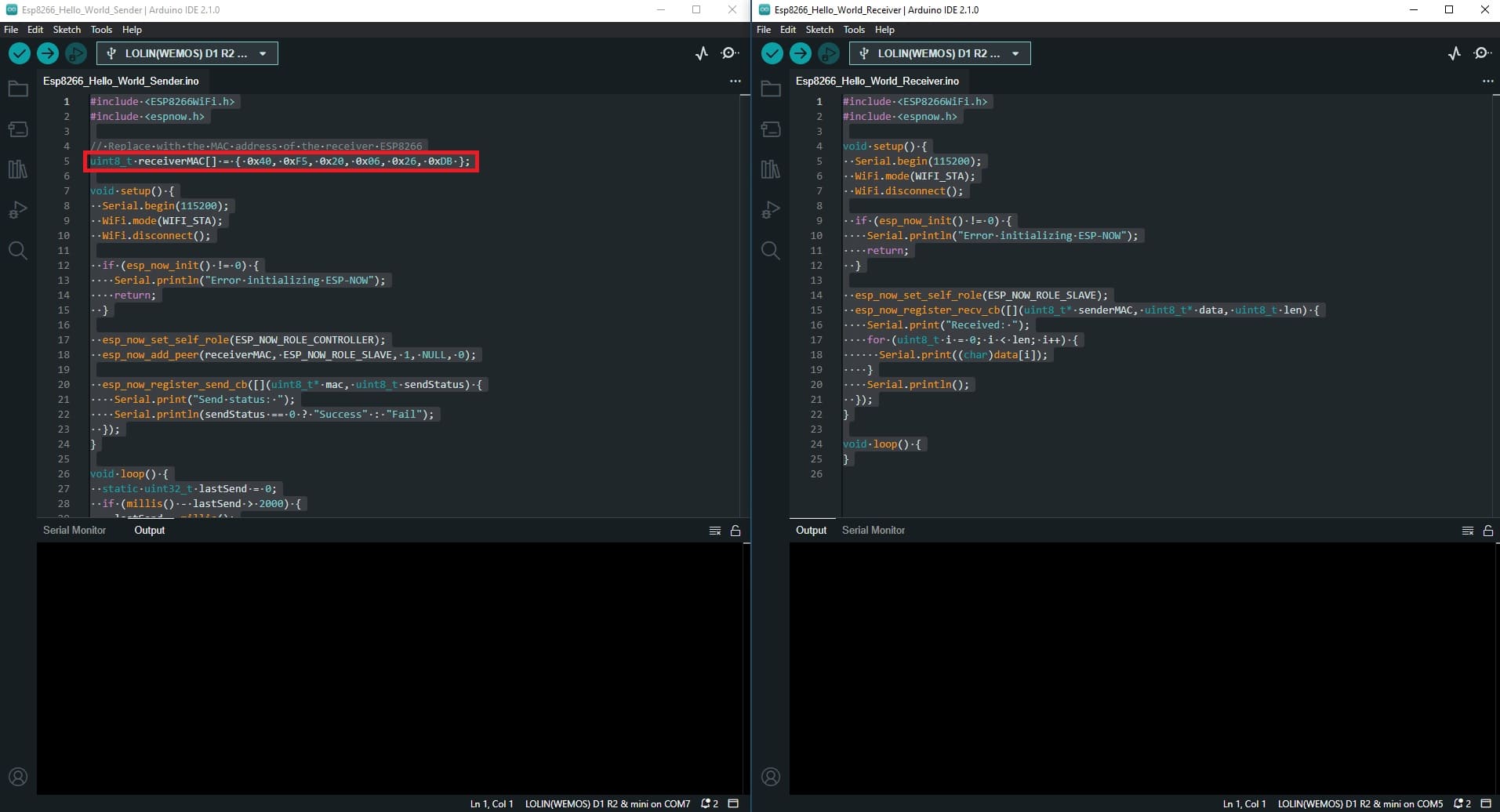Viewport: 1500px width, 812px height.
Task: Open Search panel in Receiver sidebar
Action: [x=771, y=251]
